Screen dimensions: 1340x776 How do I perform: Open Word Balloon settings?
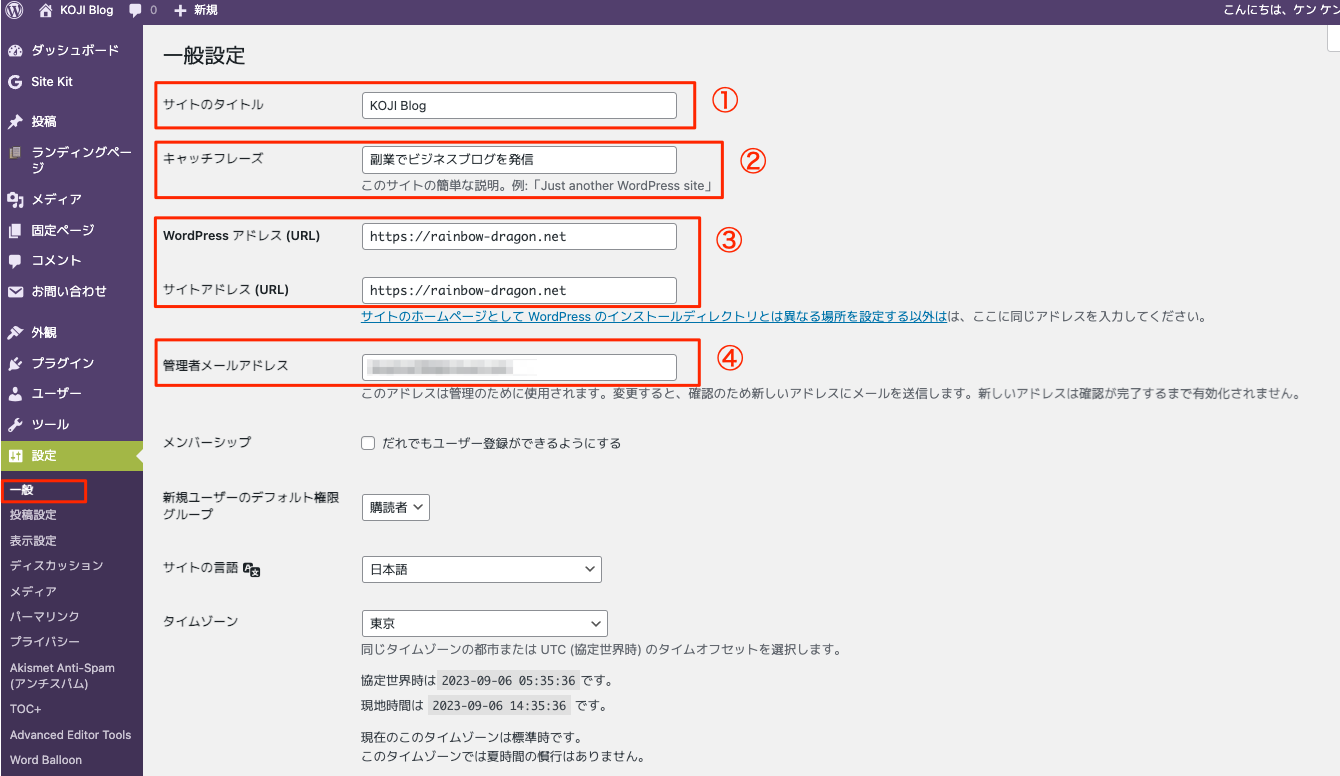(46, 759)
